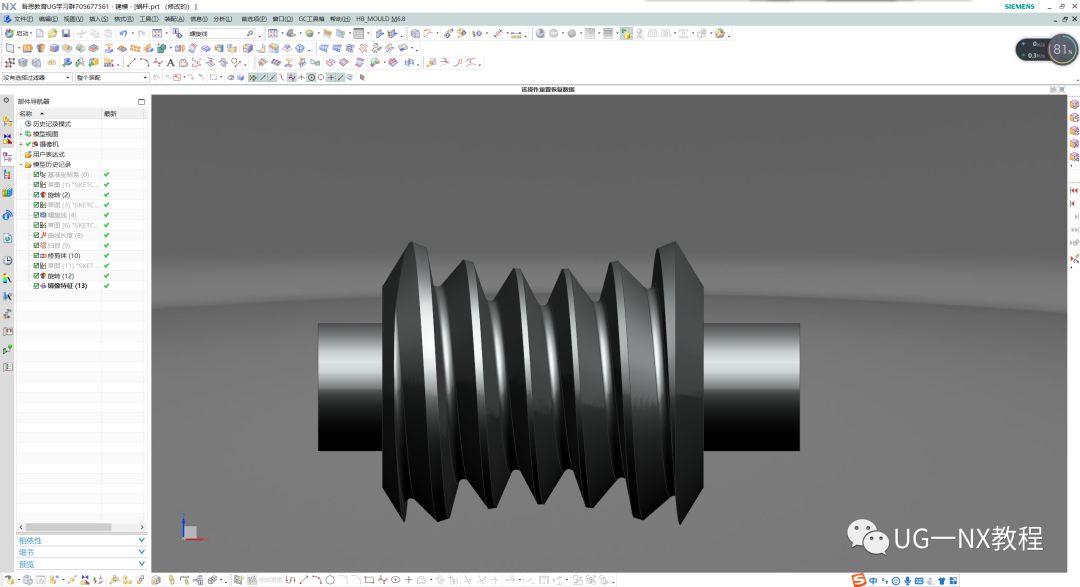Click the network speed 81% widget
Screen dimensions: 1080x587
click(x=1047, y=50)
